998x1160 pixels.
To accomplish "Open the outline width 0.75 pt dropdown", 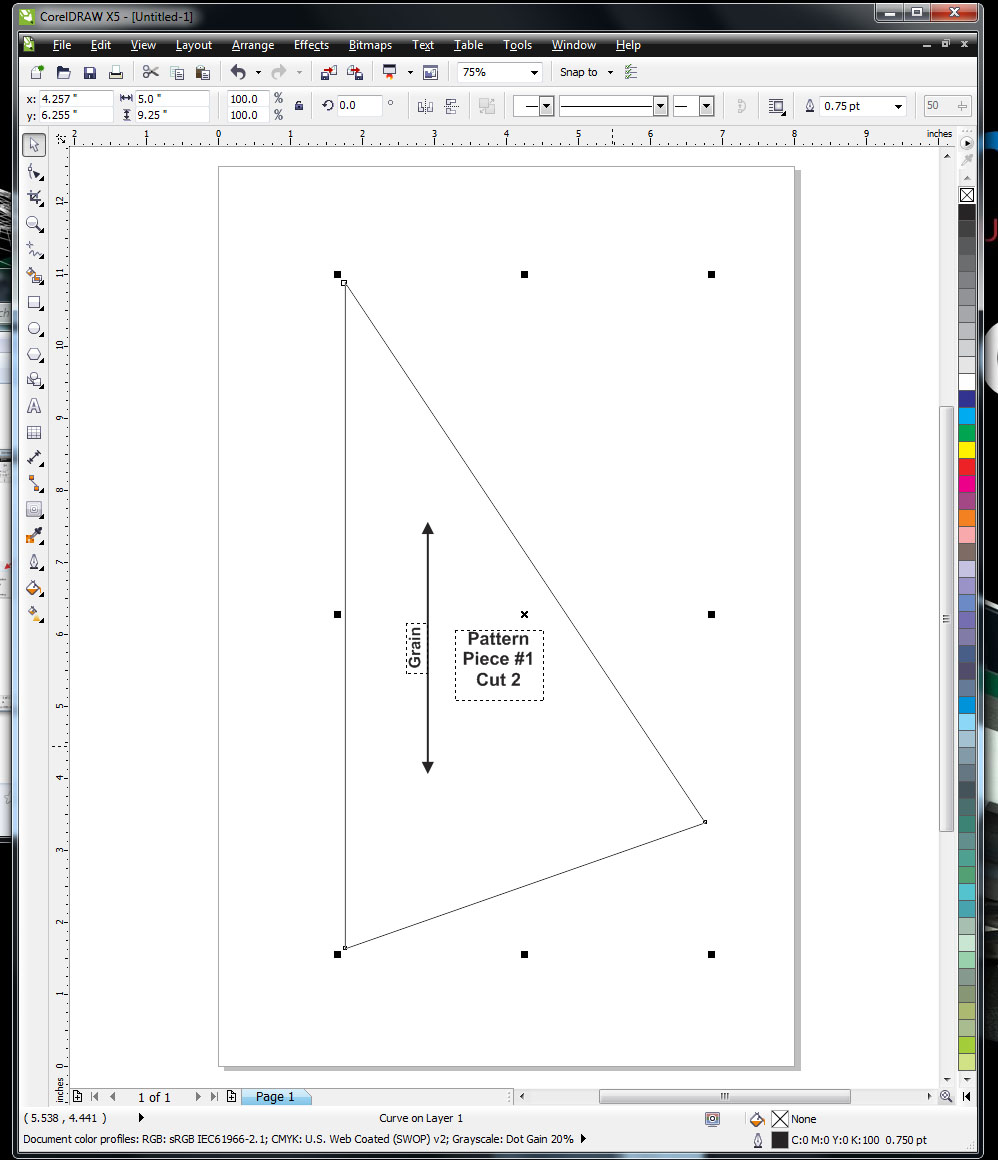I will (x=898, y=107).
